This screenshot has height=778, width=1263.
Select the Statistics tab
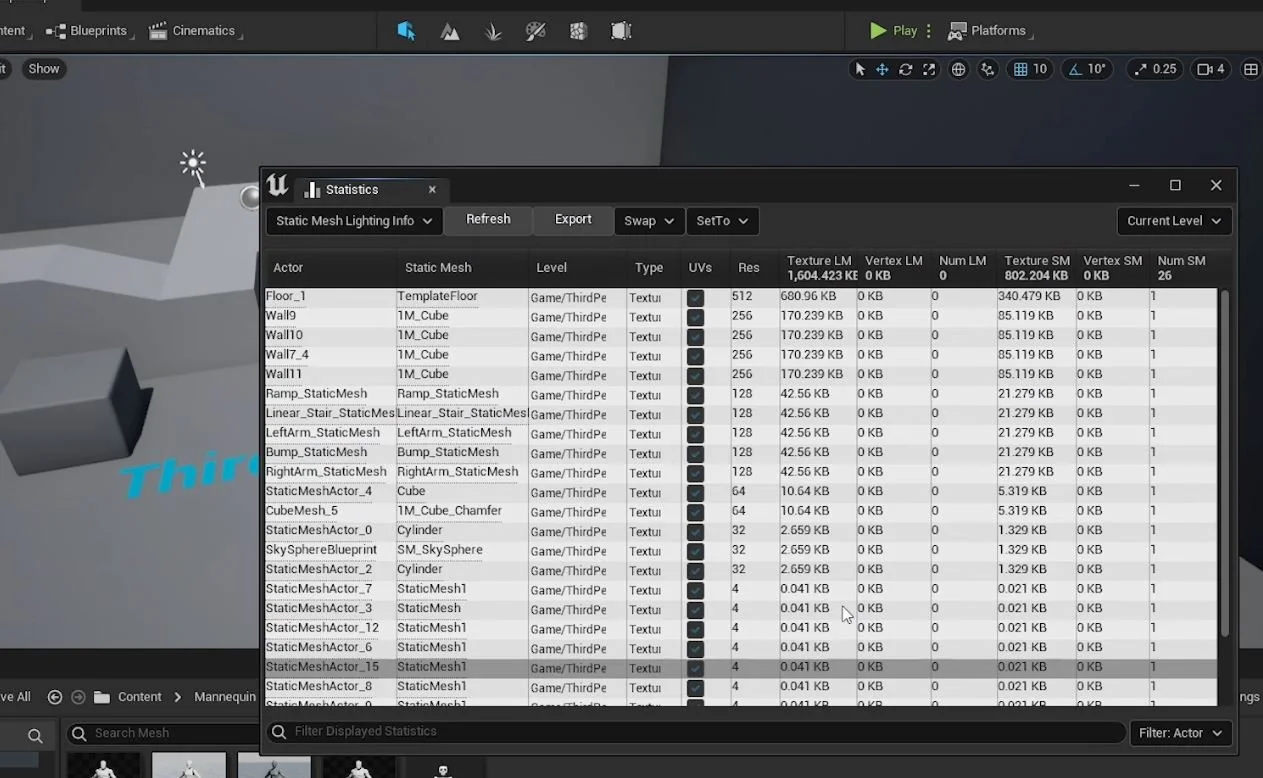tap(353, 189)
